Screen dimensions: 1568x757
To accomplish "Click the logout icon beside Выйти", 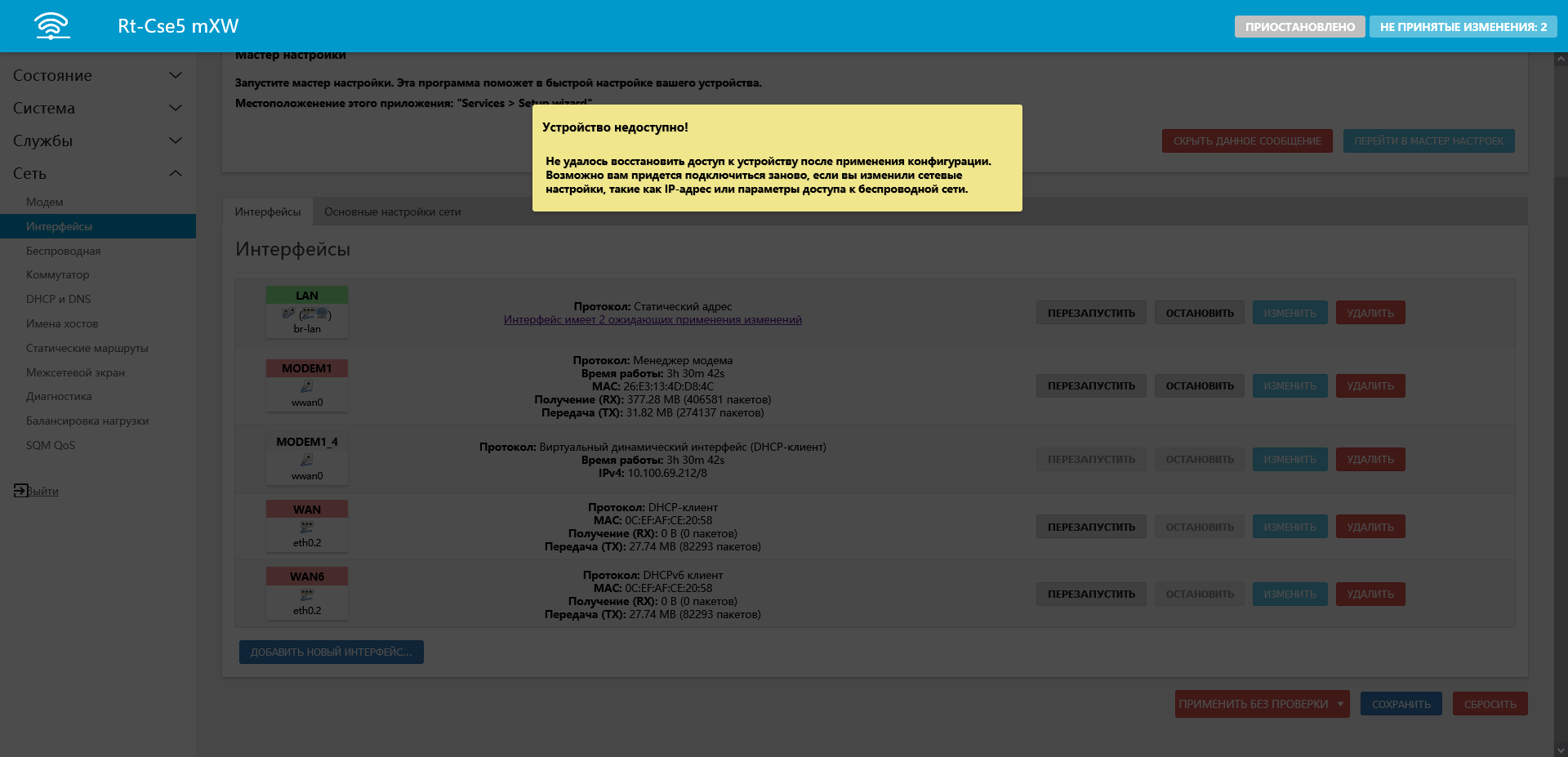I will click(x=20, y=490).
